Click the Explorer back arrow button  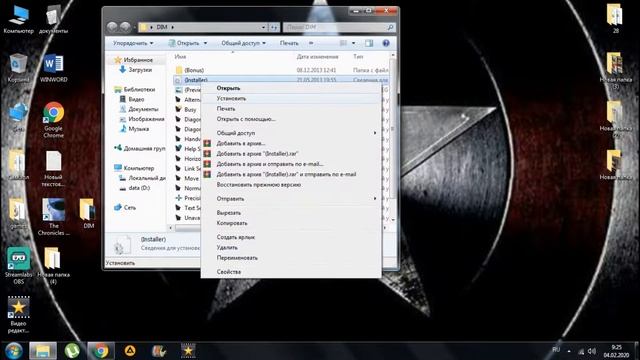112,27
